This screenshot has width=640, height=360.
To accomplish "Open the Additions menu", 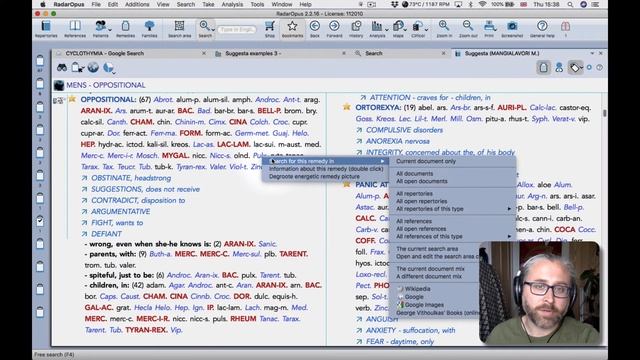I will coord(137,4).
